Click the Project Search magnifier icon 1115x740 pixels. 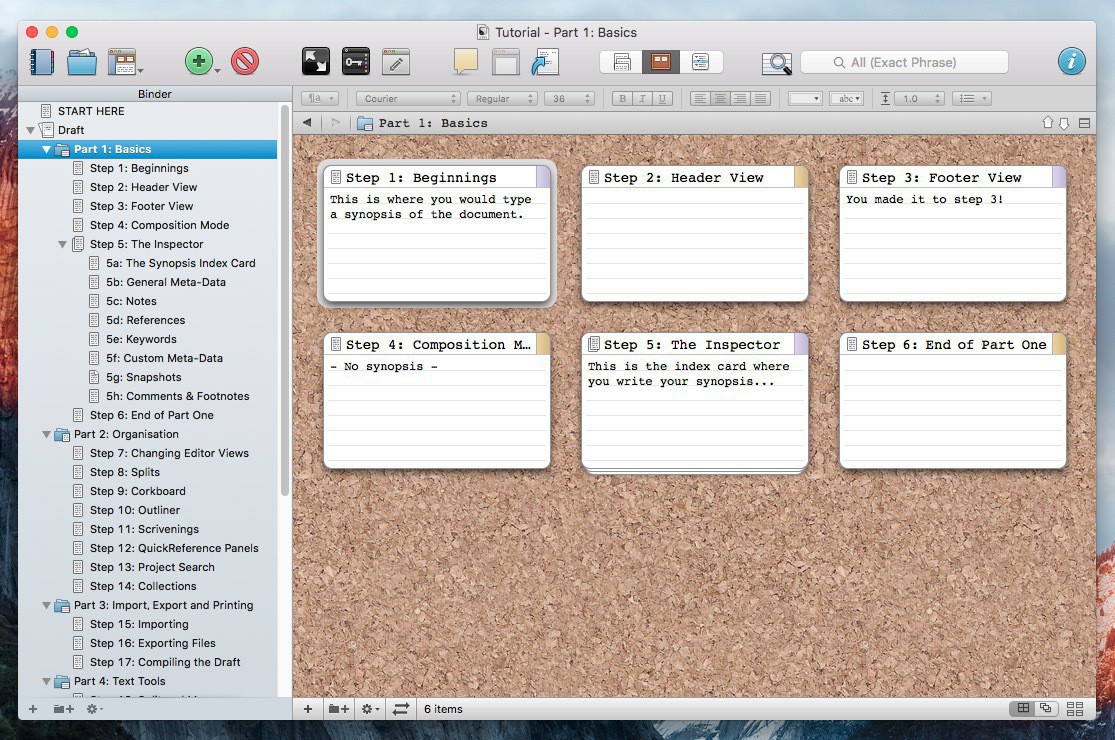point(776,63)
